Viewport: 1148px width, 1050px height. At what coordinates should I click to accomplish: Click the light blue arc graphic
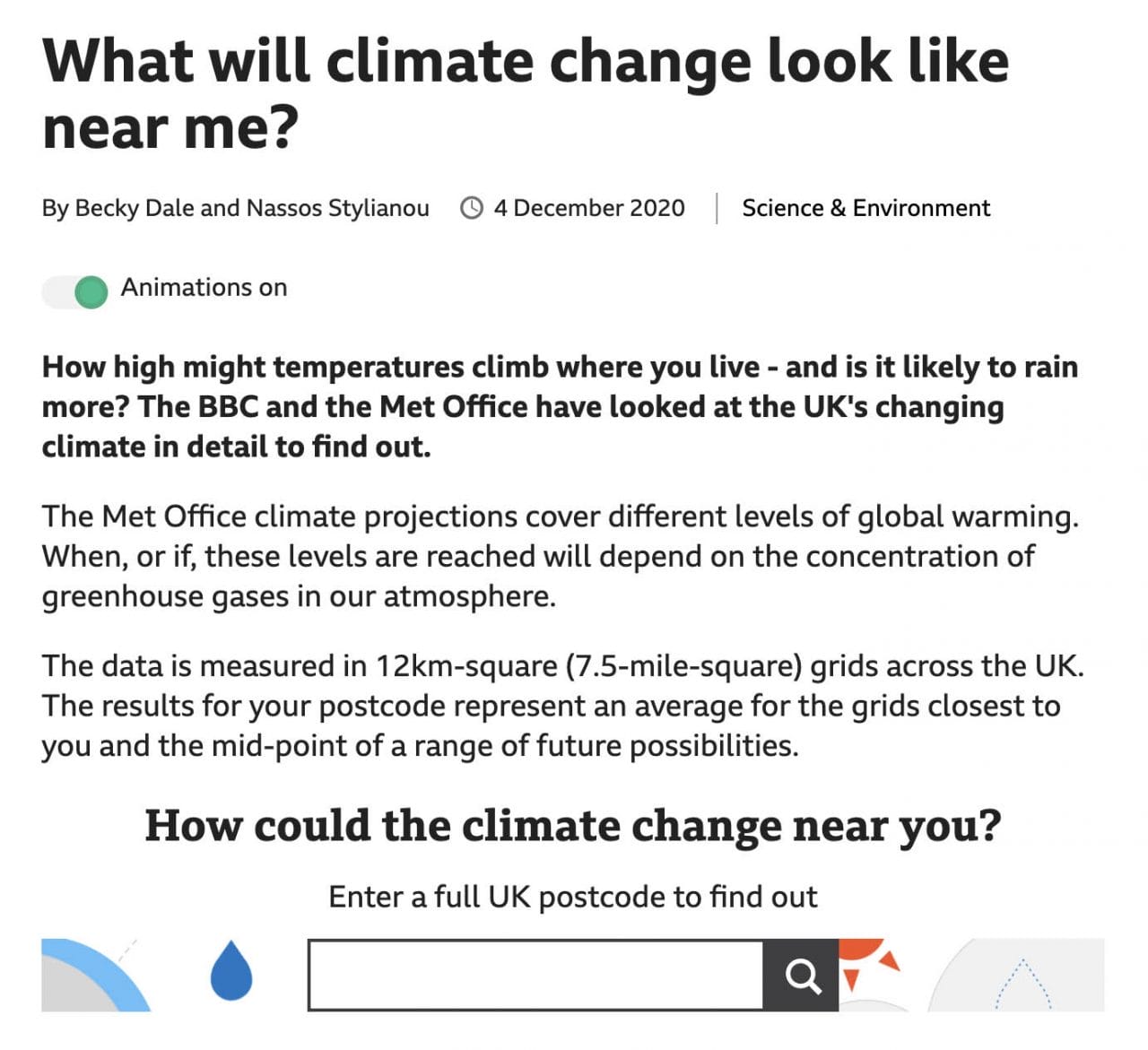pos(100,972)
